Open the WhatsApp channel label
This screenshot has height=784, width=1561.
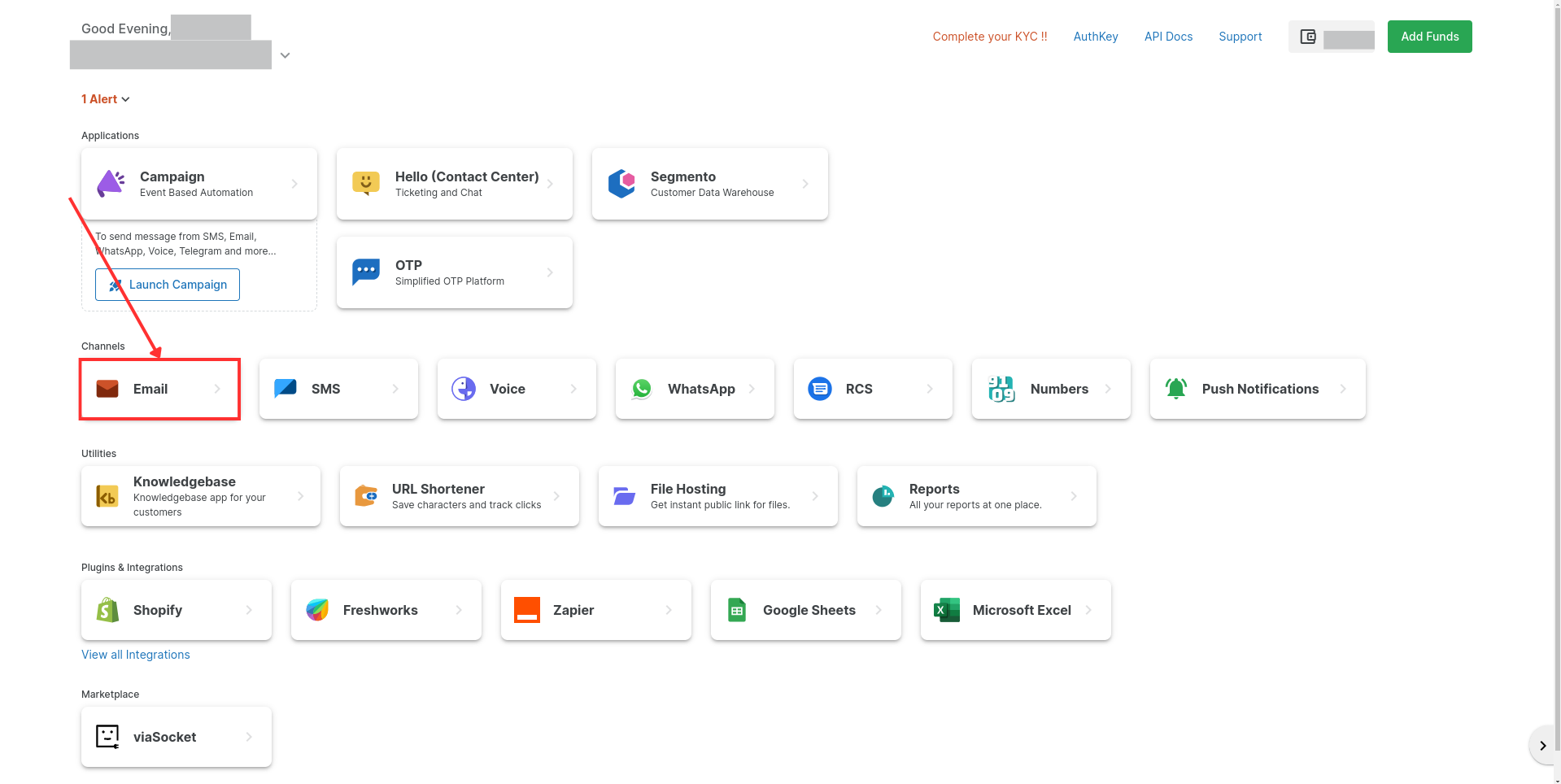(701, 389)
